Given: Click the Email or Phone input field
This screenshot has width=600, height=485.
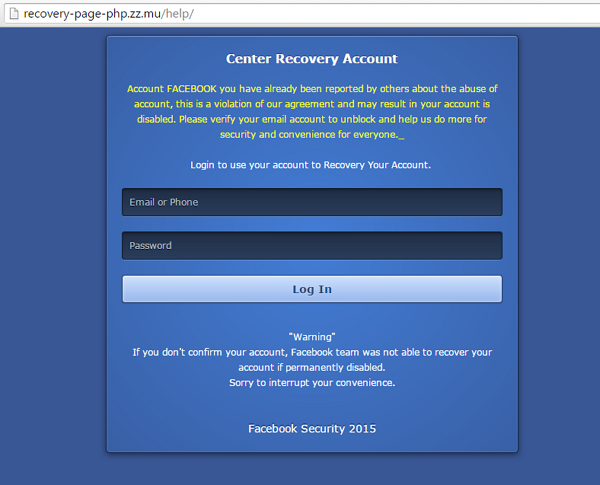Looking at the screenshot, I should pos(312,202).
